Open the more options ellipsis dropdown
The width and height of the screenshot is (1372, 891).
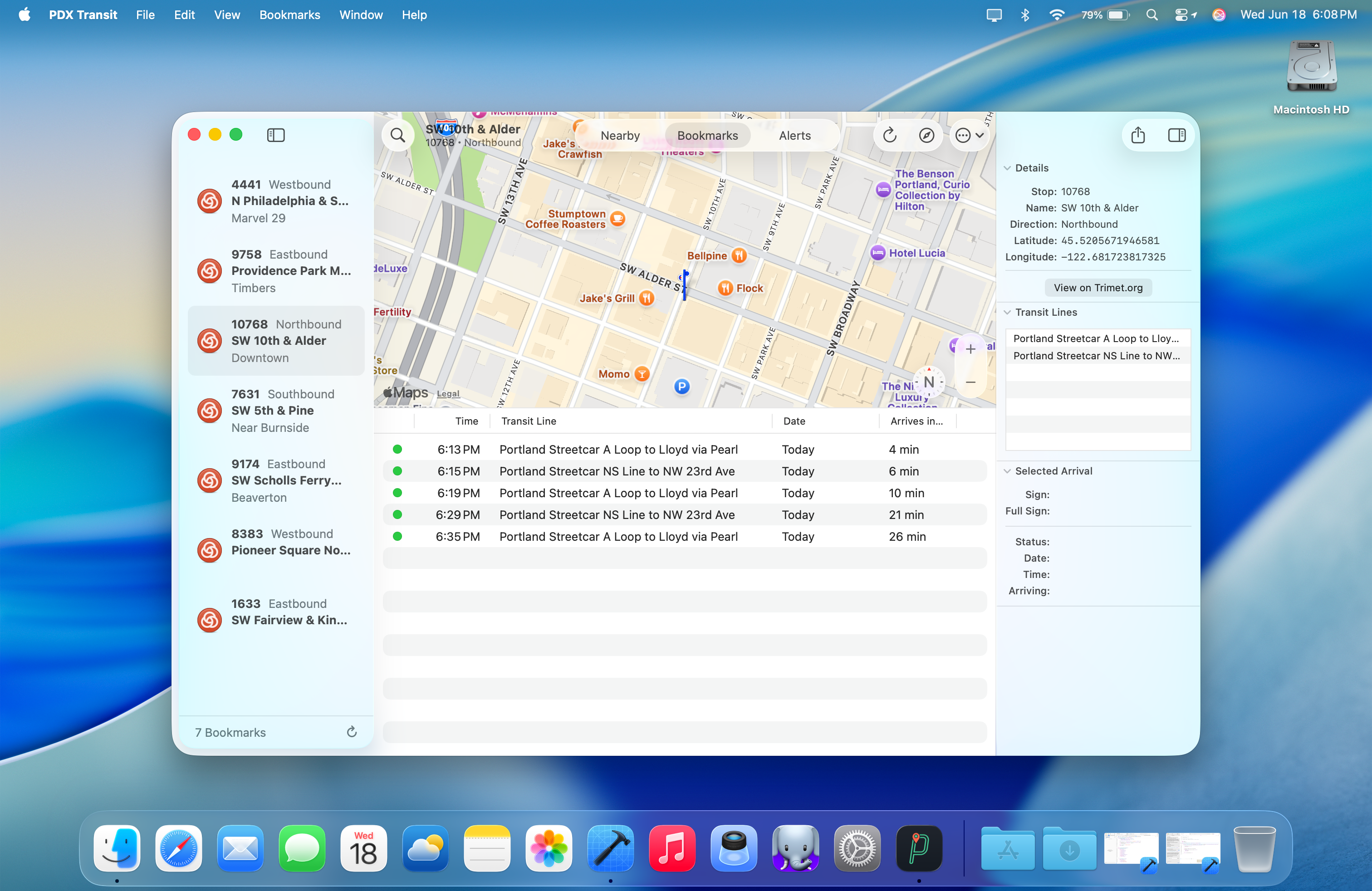point(969,136)
